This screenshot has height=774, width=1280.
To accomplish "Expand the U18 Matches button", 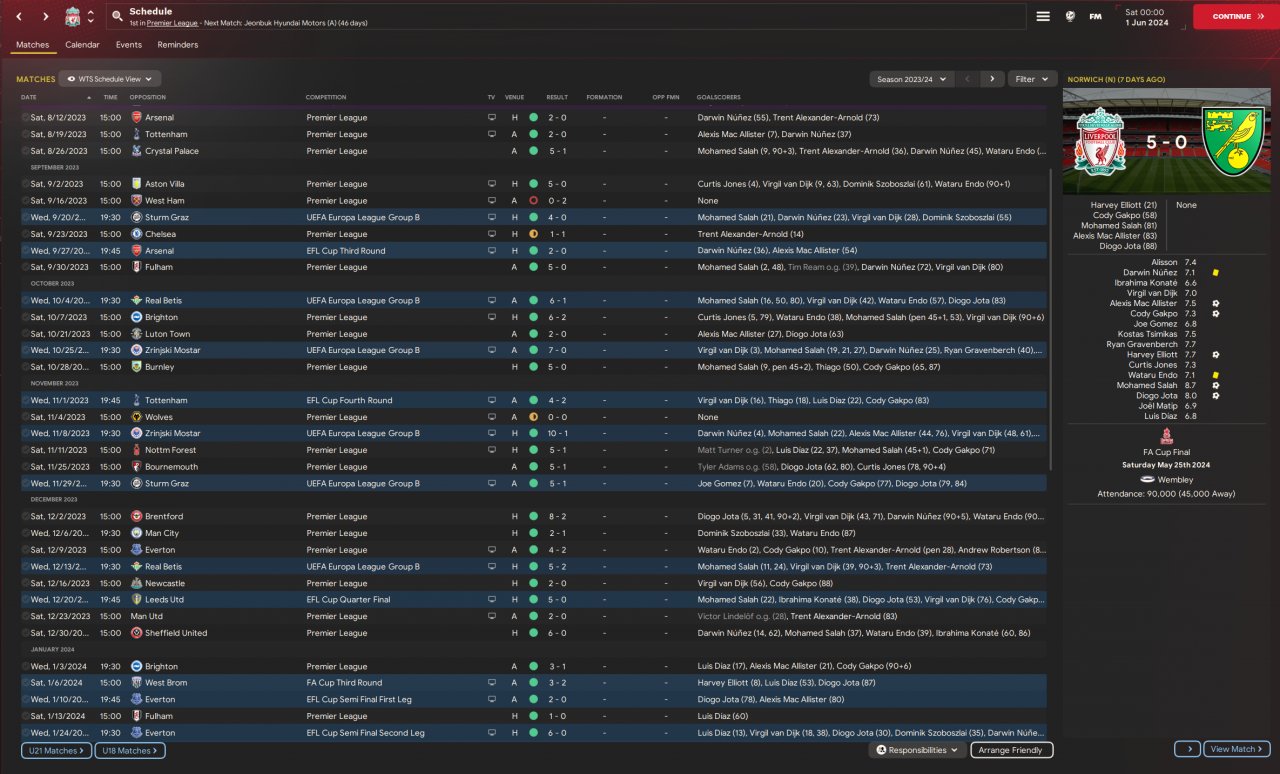I will pos(130,750).
